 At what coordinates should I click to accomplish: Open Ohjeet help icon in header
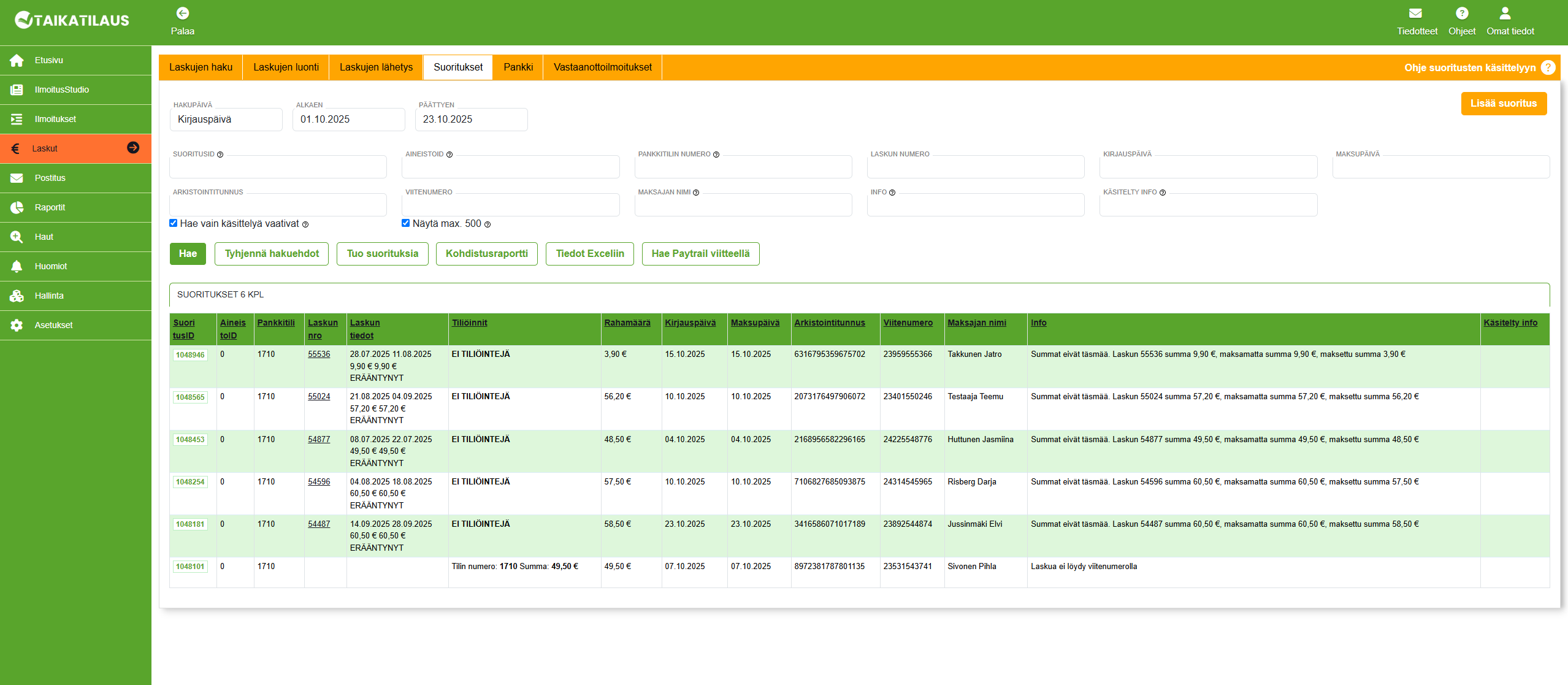tap(1462, 13)
